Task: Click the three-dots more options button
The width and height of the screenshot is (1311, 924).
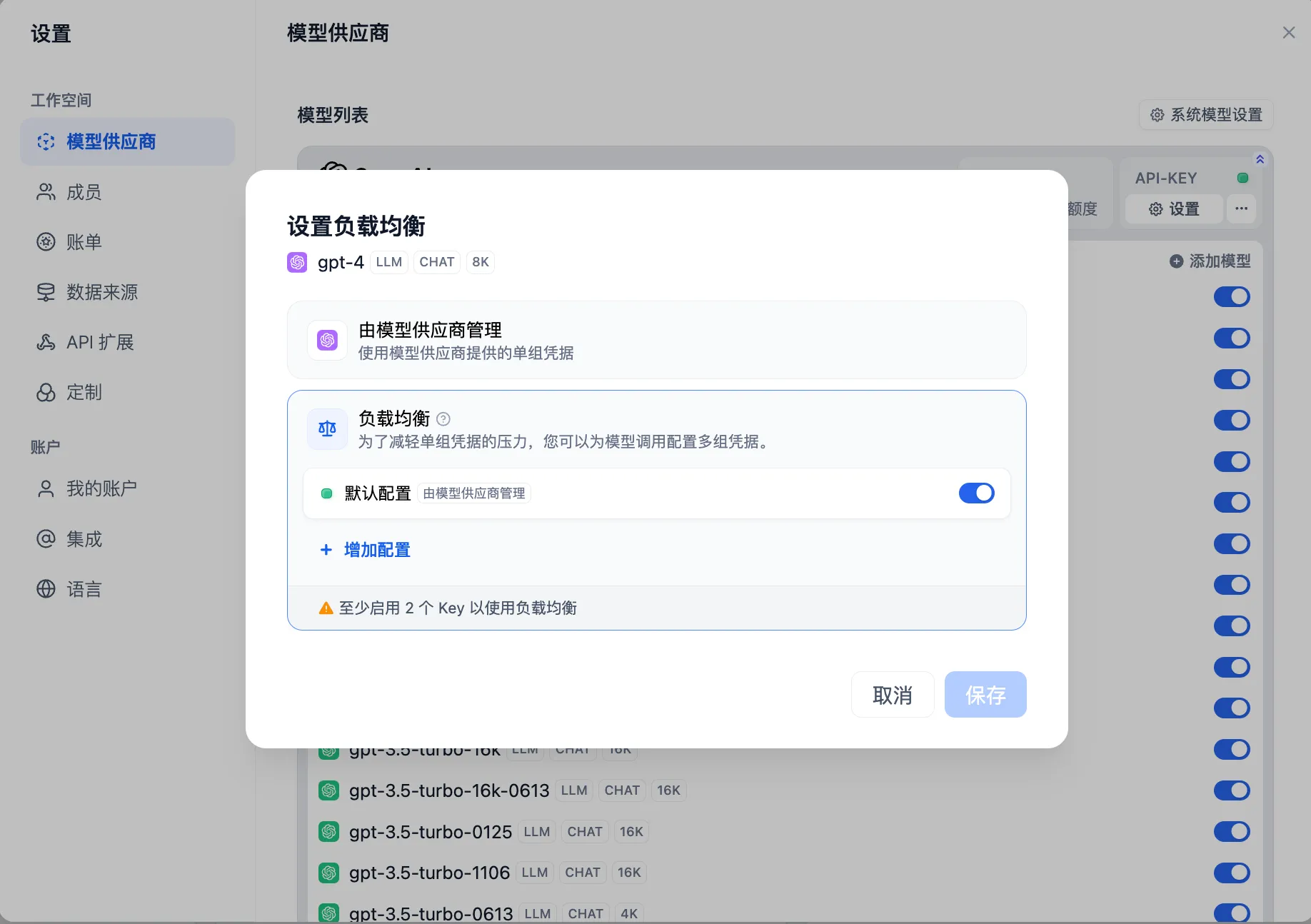Action: (1241, 209)
